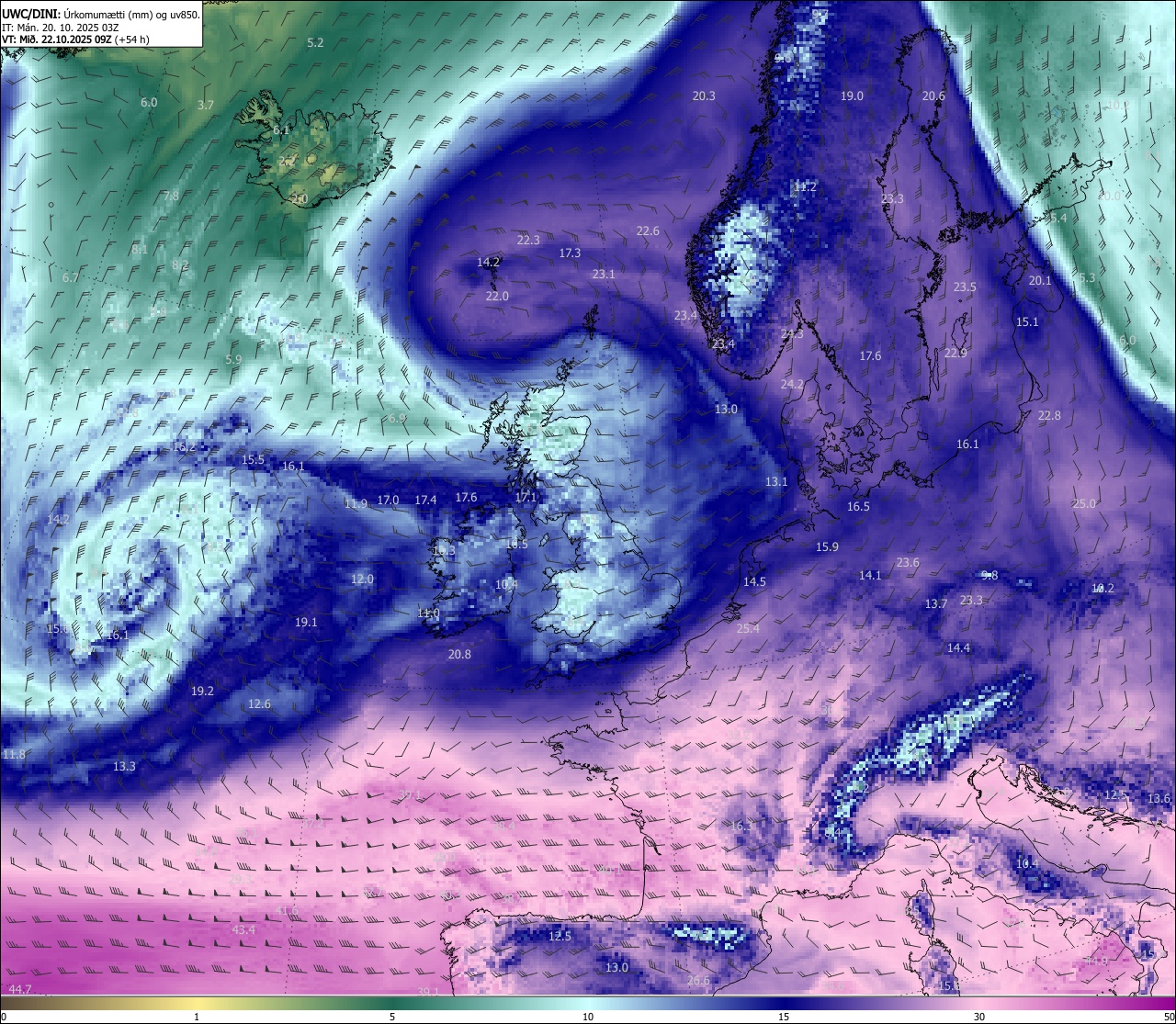Click the 22.8 value label
Viewport: 1176px width, 1024px height.
1049,416
